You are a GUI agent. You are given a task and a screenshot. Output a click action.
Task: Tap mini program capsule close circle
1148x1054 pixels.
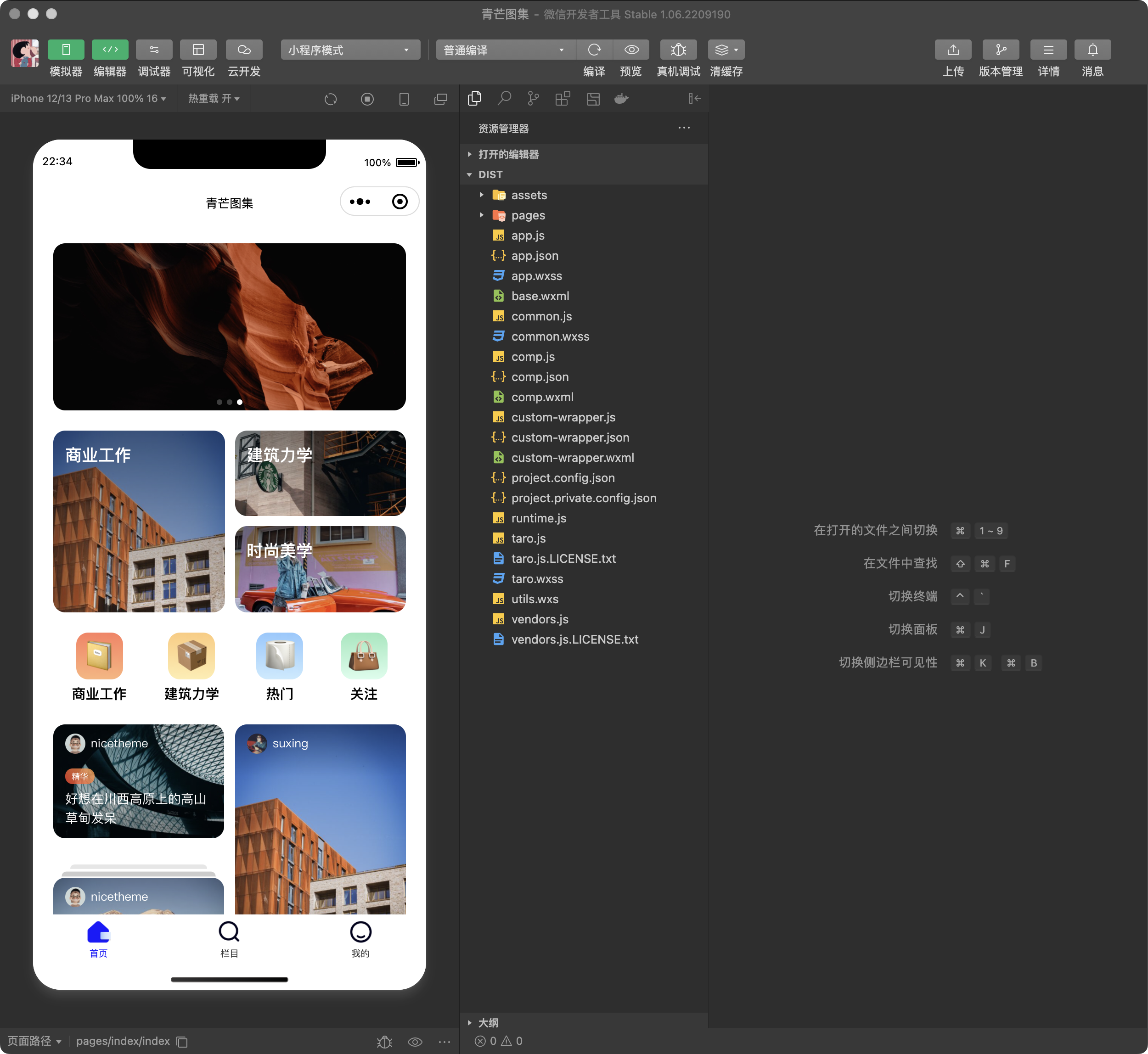coord(400,202)
